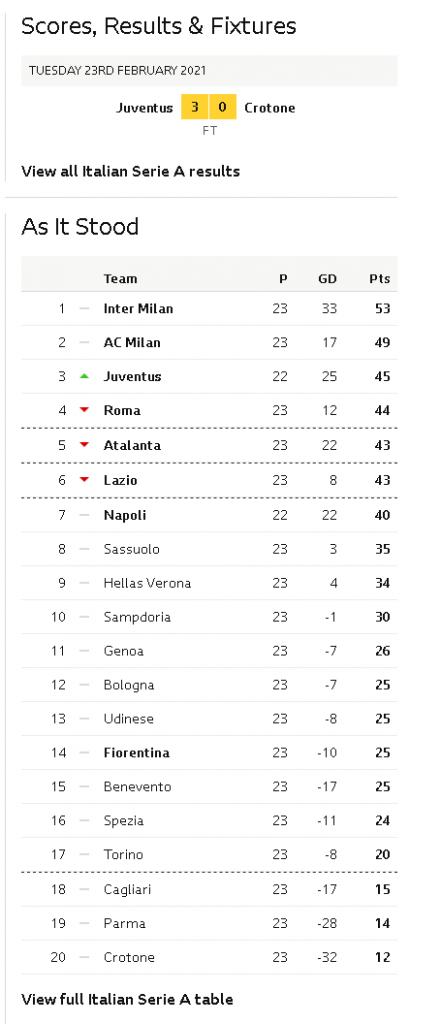Image resolution: width=441 pixels, height=1024 pixels.
Task: Click Crotone in the match result
Action: (x=270, y=108)
